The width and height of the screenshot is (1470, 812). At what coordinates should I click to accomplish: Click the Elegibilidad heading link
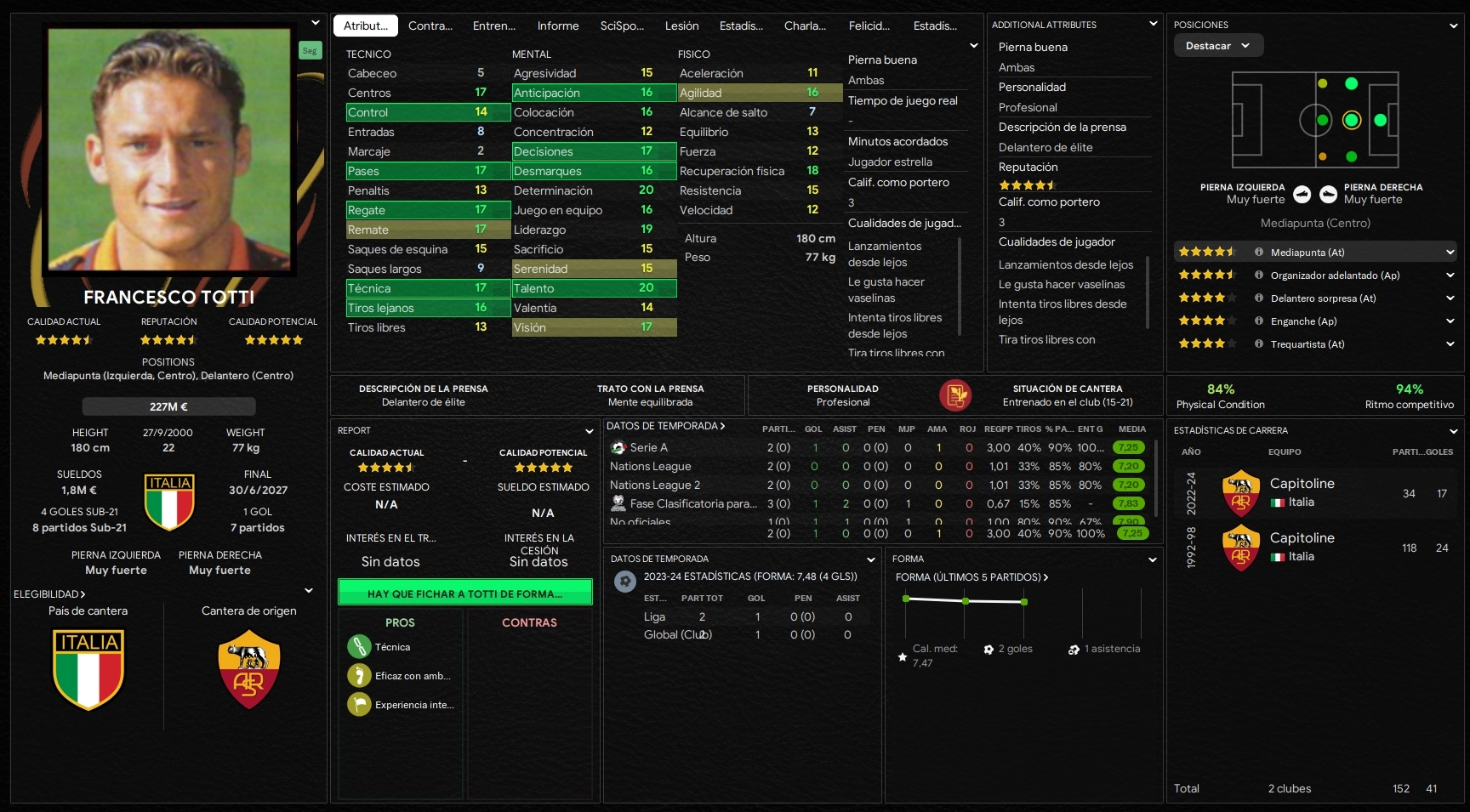coord(49,594)
